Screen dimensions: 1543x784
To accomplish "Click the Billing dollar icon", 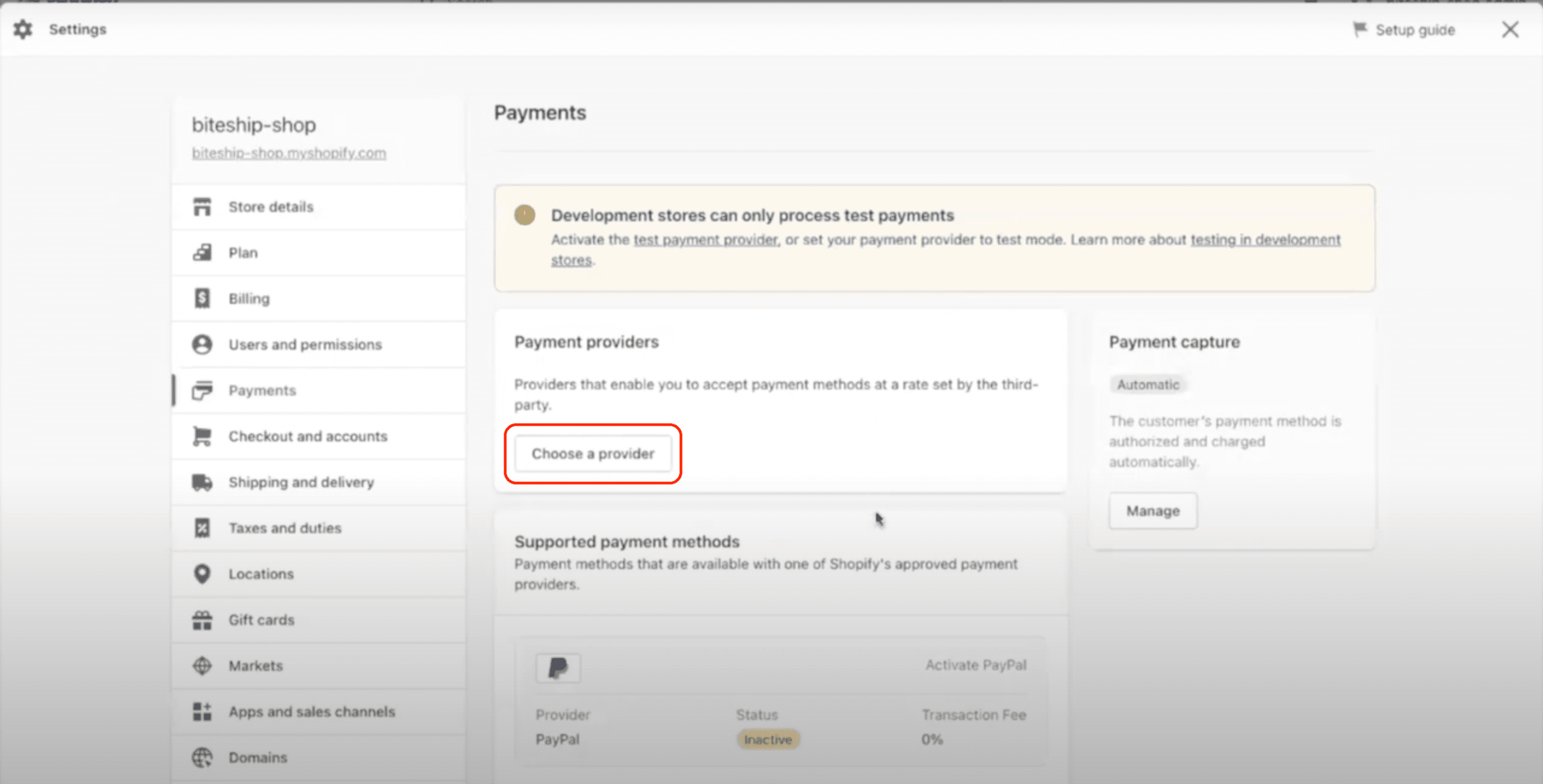I will tap(202, 298).
